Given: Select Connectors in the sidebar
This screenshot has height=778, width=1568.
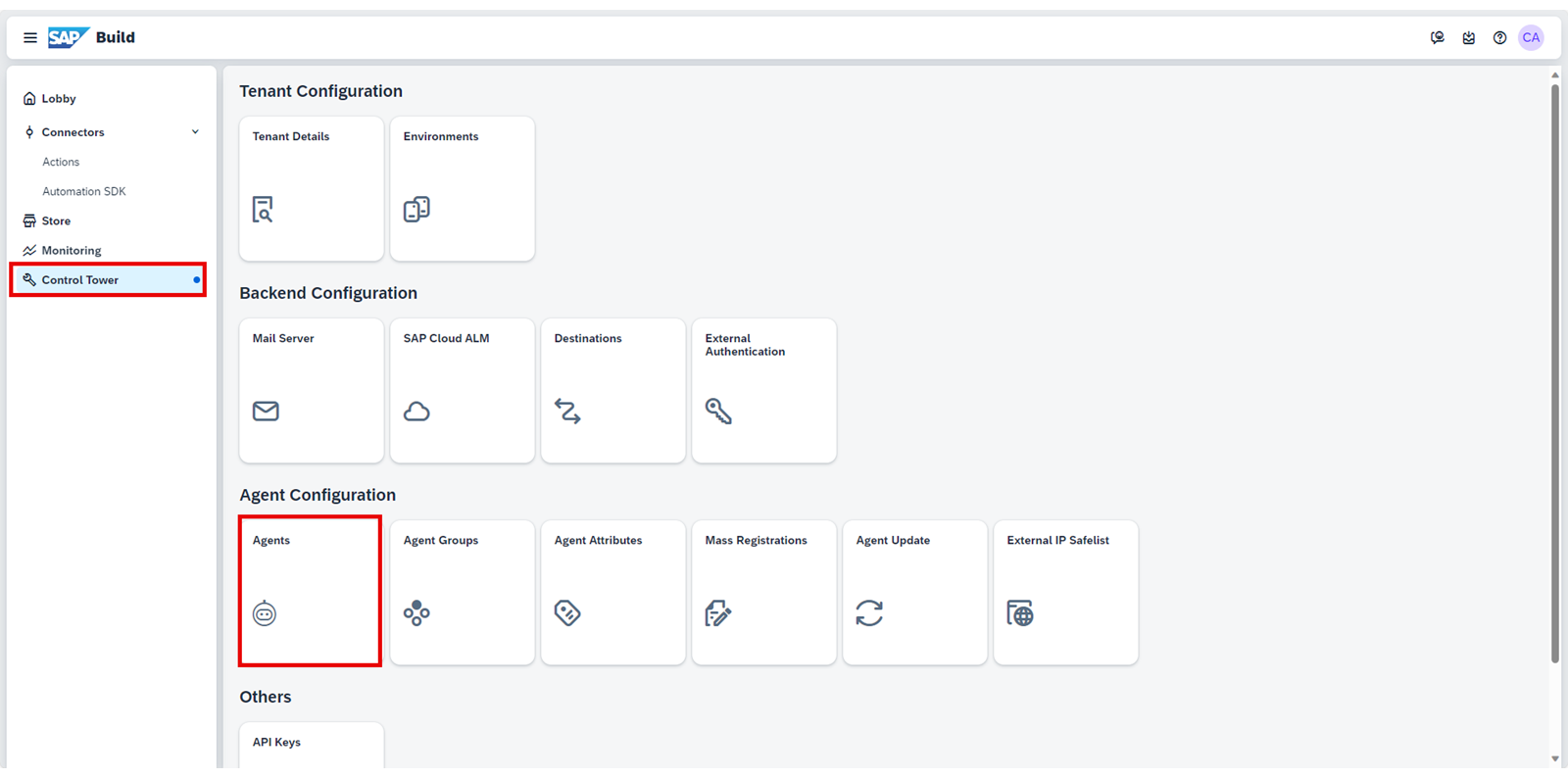Looking at the screenshot, I should click(x=73, y=132).
